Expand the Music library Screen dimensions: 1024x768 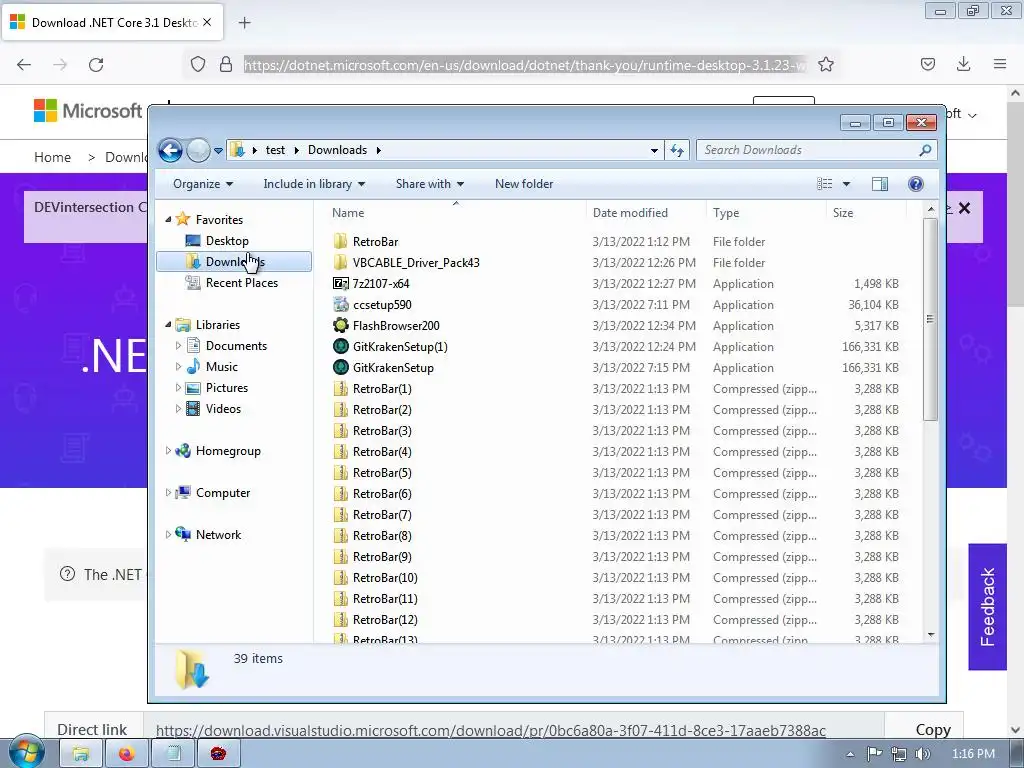[178, 366]
